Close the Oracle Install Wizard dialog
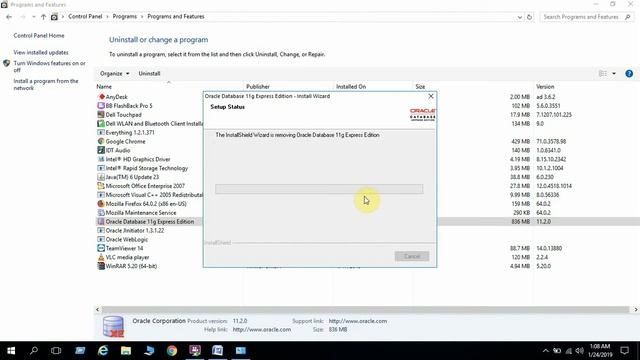 pyautogui.click(x=431, y=96)
